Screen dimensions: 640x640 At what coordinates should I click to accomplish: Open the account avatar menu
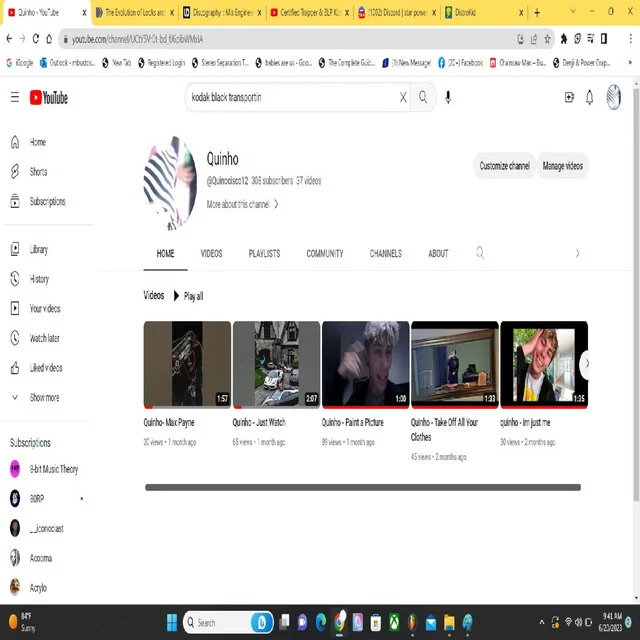pyautogui.click(x=613, y=97)
